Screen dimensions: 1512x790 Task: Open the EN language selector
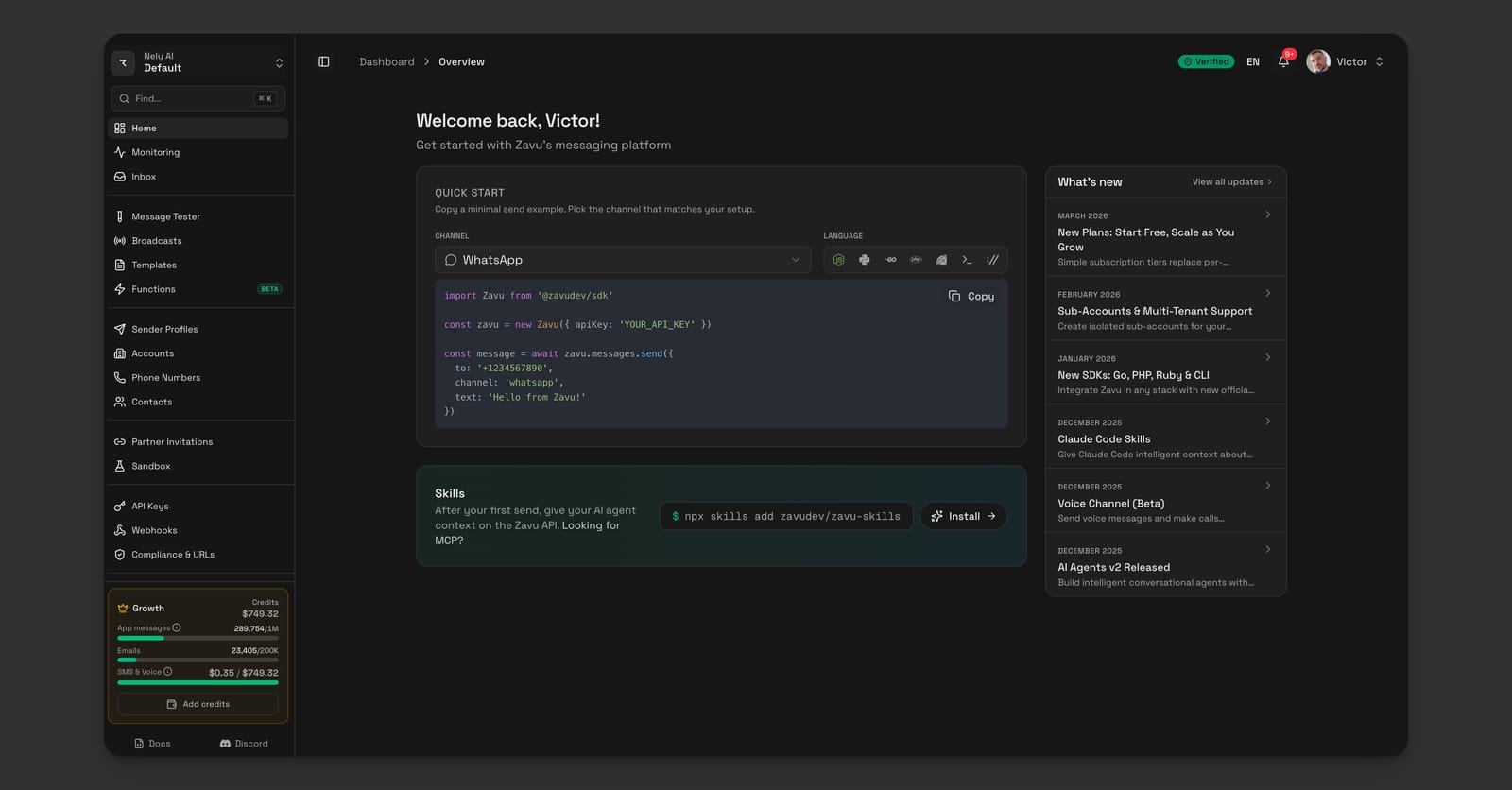[x=1253, y=61]
